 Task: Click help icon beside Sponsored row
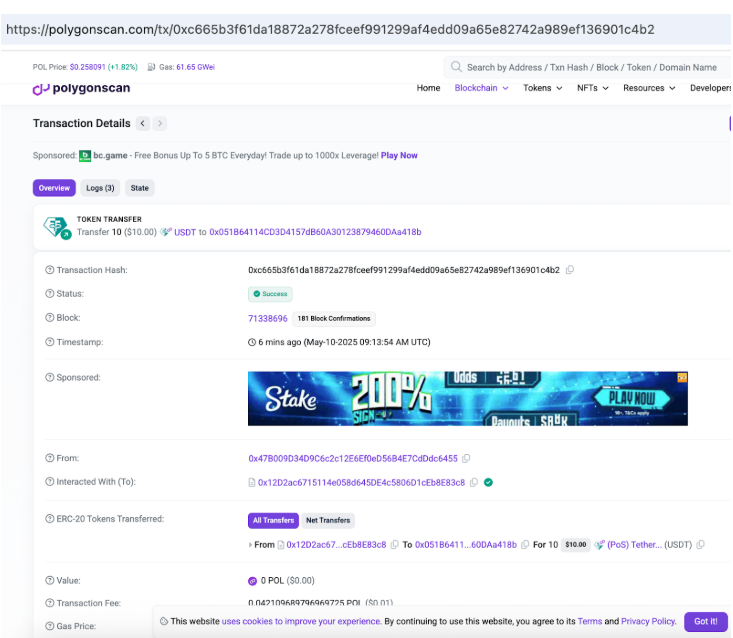pyautogui.click(x=50, y=377)
